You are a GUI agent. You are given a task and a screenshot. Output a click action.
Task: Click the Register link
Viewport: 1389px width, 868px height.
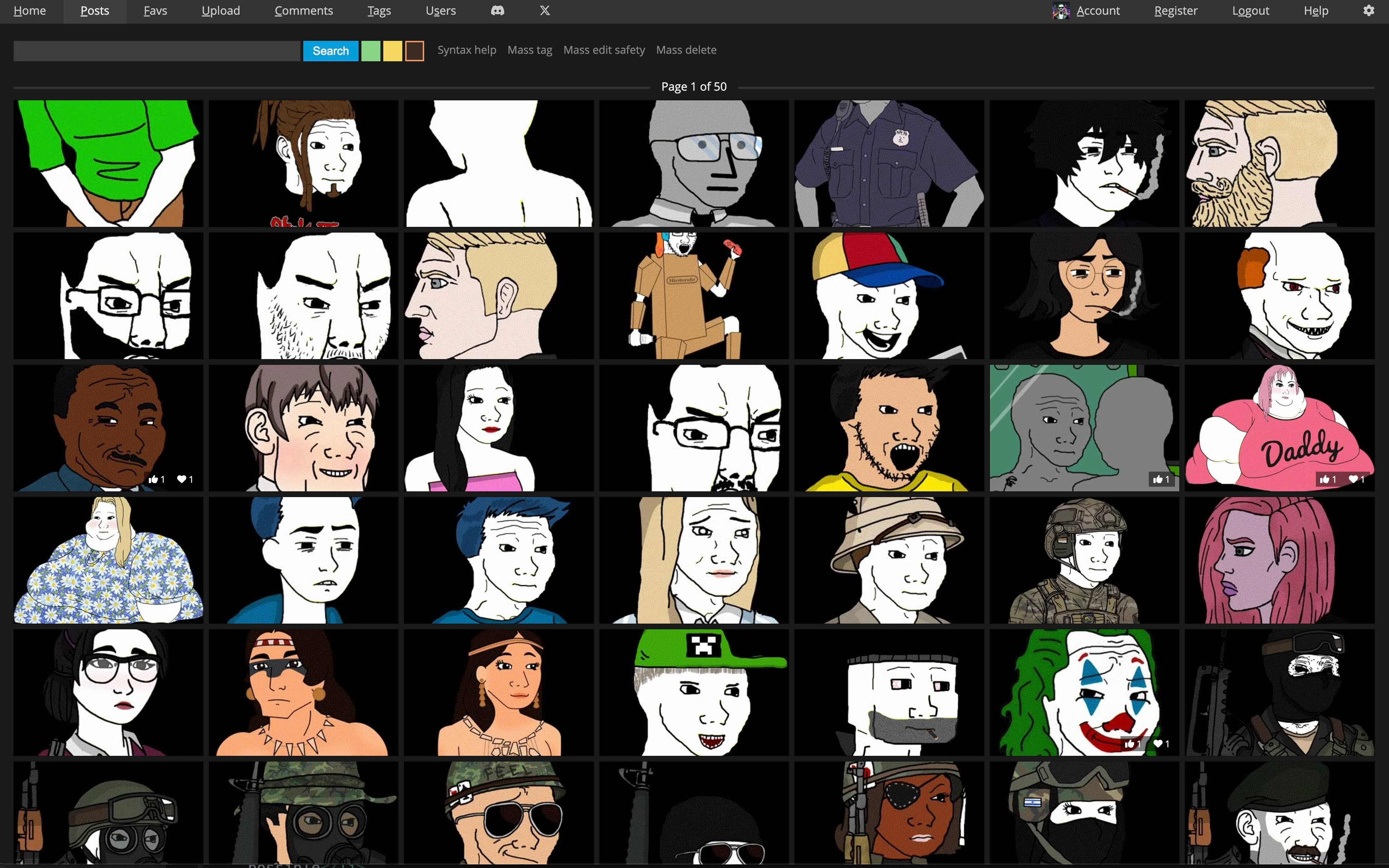point(1175,11)
